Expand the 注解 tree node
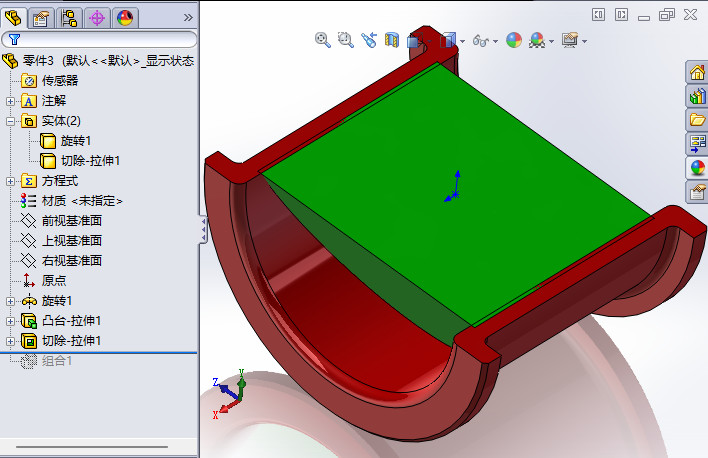 tap(10, 101)
